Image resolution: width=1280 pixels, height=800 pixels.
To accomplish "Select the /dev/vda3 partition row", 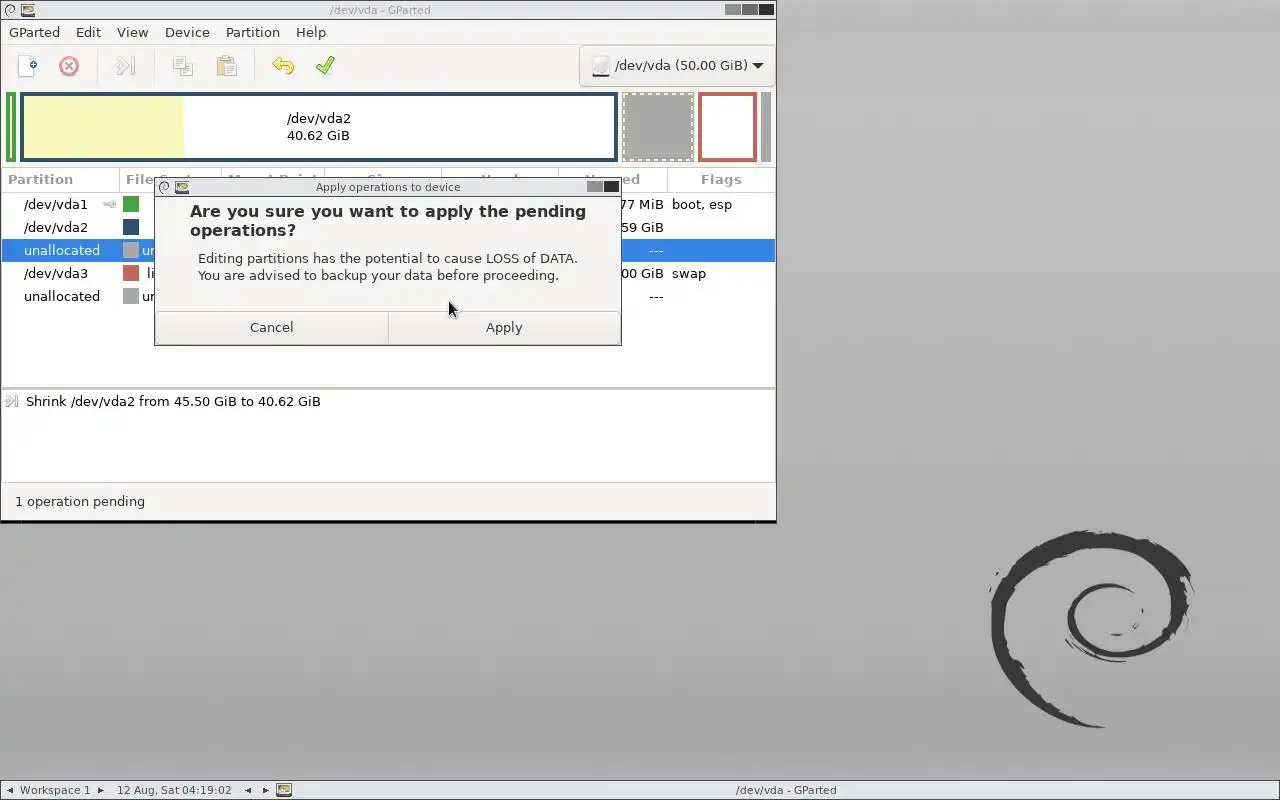I will [388, 273].
